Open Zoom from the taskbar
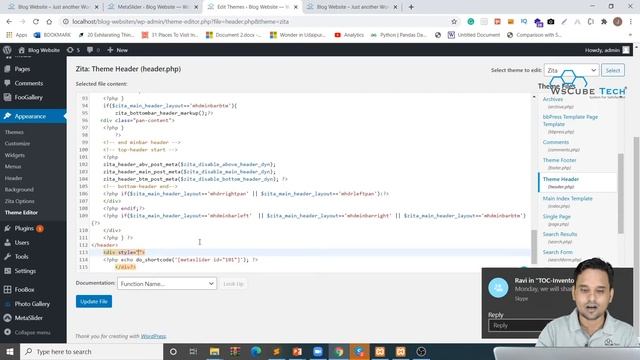640x360 pixels. coord(318,351)
